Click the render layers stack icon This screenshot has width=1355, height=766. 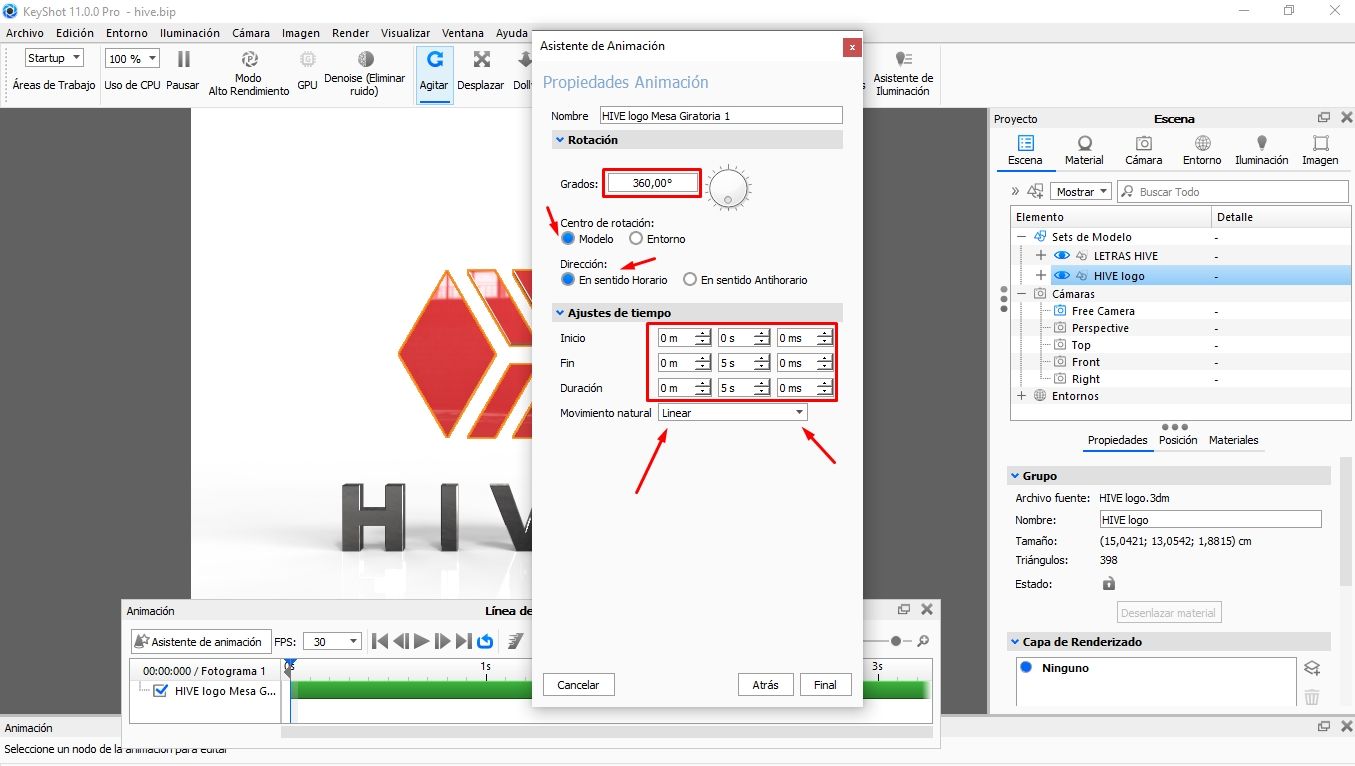(1313, 668)
